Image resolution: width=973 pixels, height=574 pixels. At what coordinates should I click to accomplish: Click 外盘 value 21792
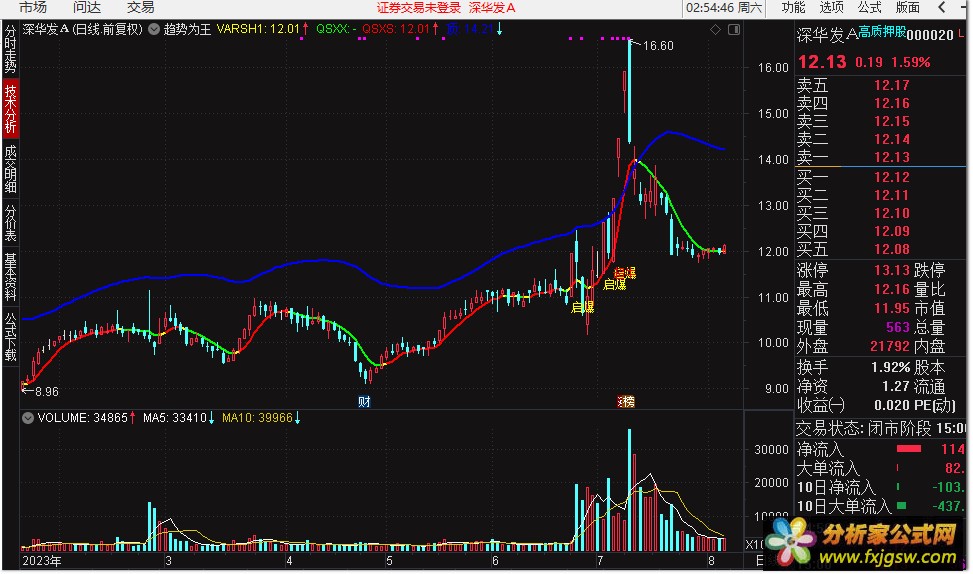(889, 346)
